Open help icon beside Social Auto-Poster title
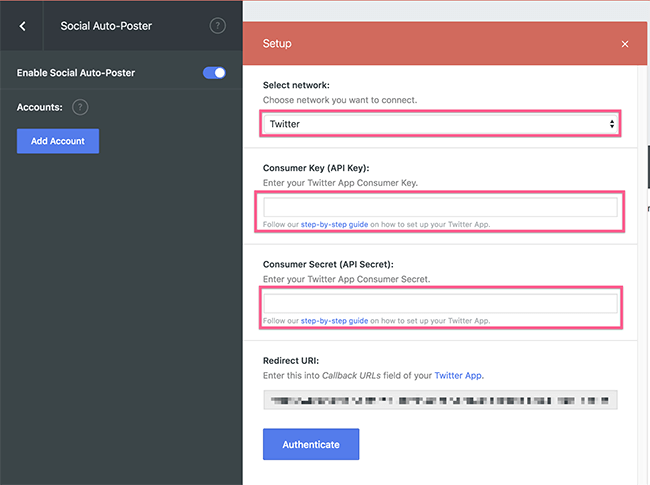The width and height of the screenshot is (650, 485). pyautogui.click(x=218, y=26)
